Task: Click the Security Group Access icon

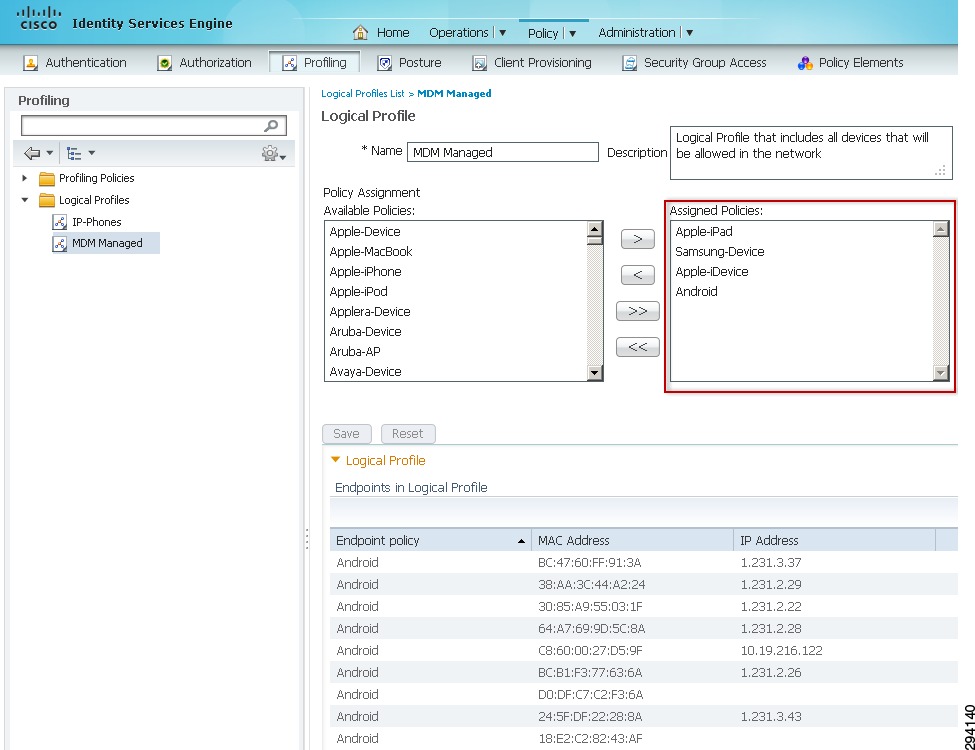Action: pyautogui.click(x=630, y=63)
